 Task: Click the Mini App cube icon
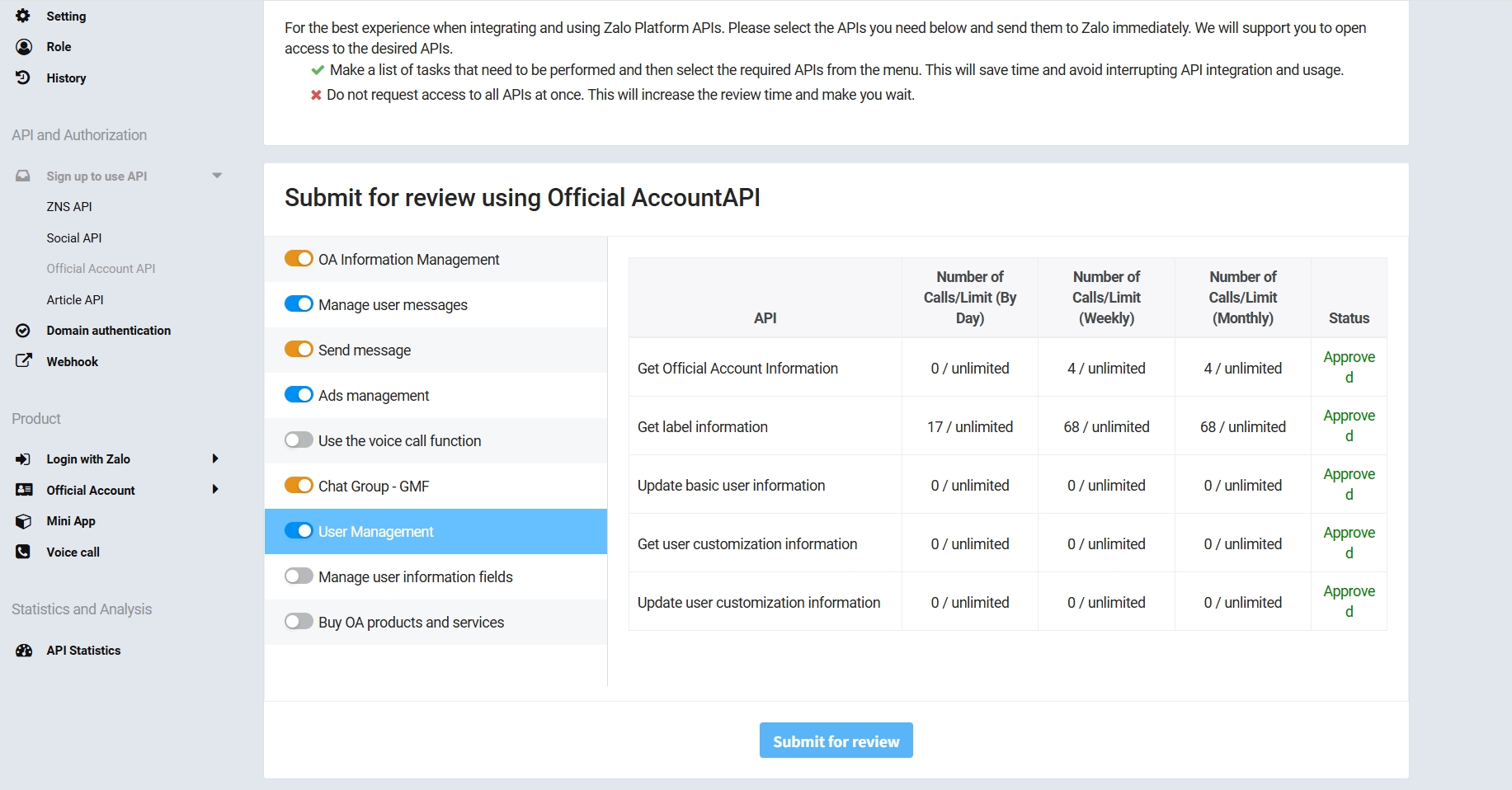tap(23, 521)
